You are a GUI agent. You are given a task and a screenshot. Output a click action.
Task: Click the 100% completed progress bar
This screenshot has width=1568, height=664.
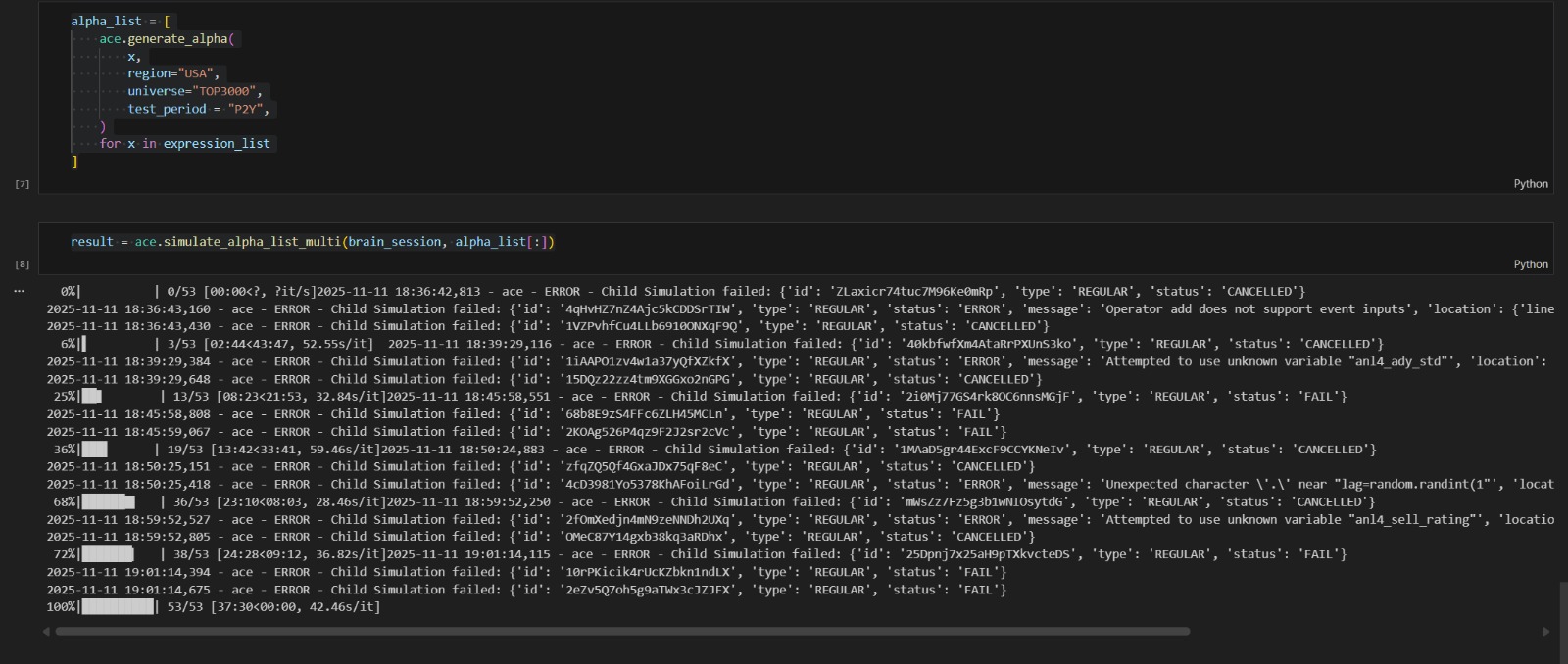(118, 607)
